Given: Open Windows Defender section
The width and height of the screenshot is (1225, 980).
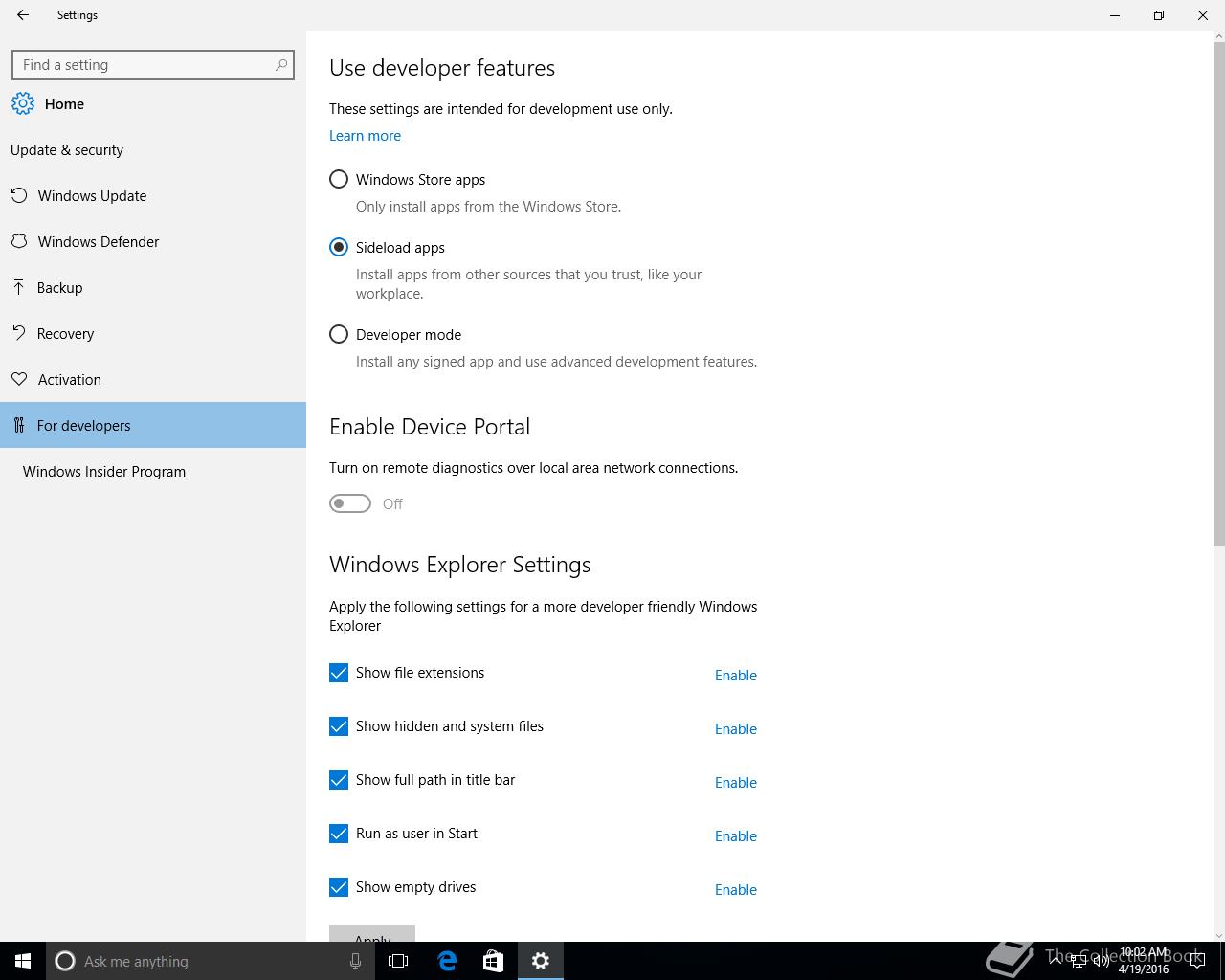Looking at the screenshot, I should point(153,241).
